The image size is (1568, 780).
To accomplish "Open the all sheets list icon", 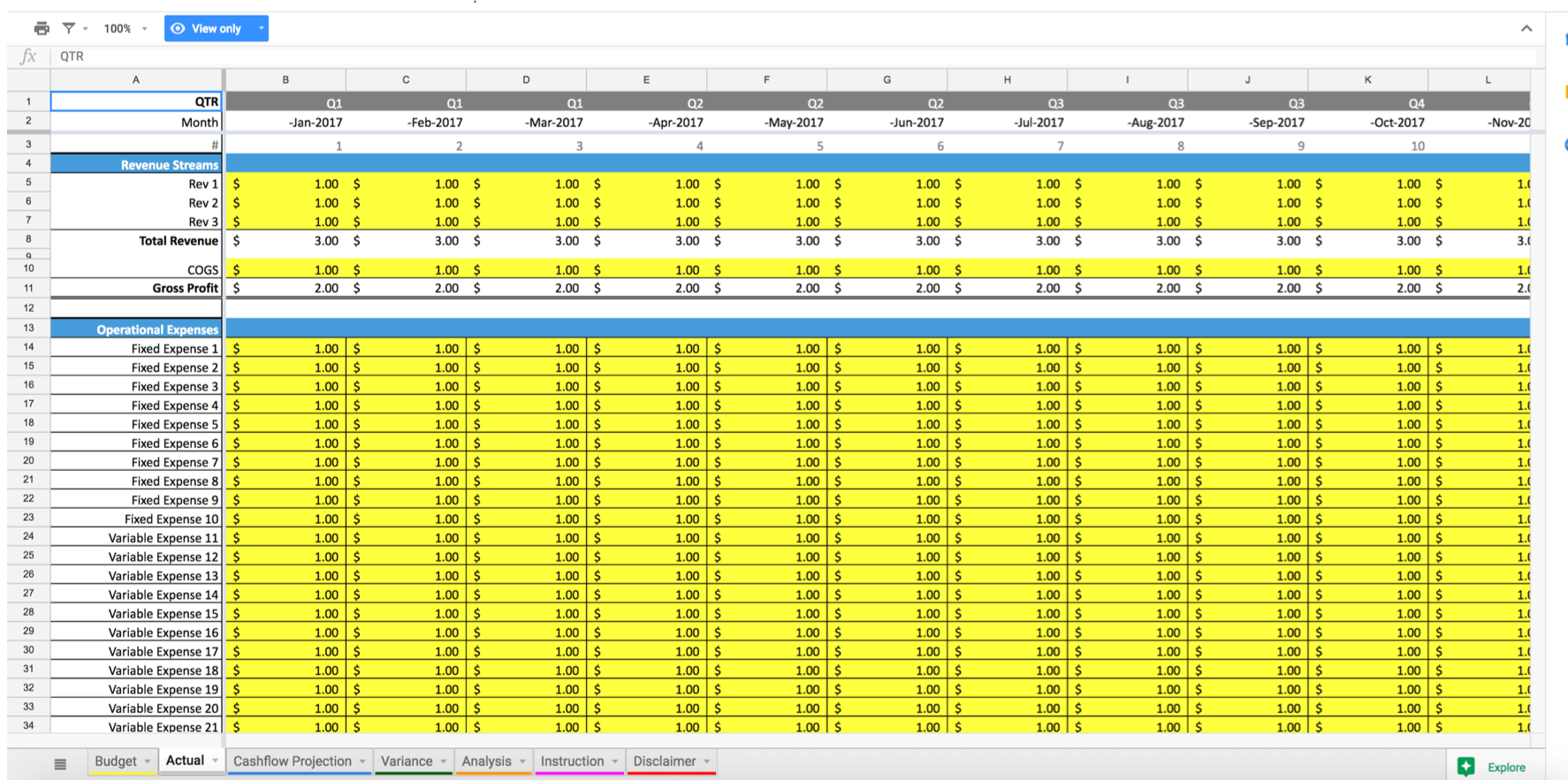I will click(x=60, y=764).
